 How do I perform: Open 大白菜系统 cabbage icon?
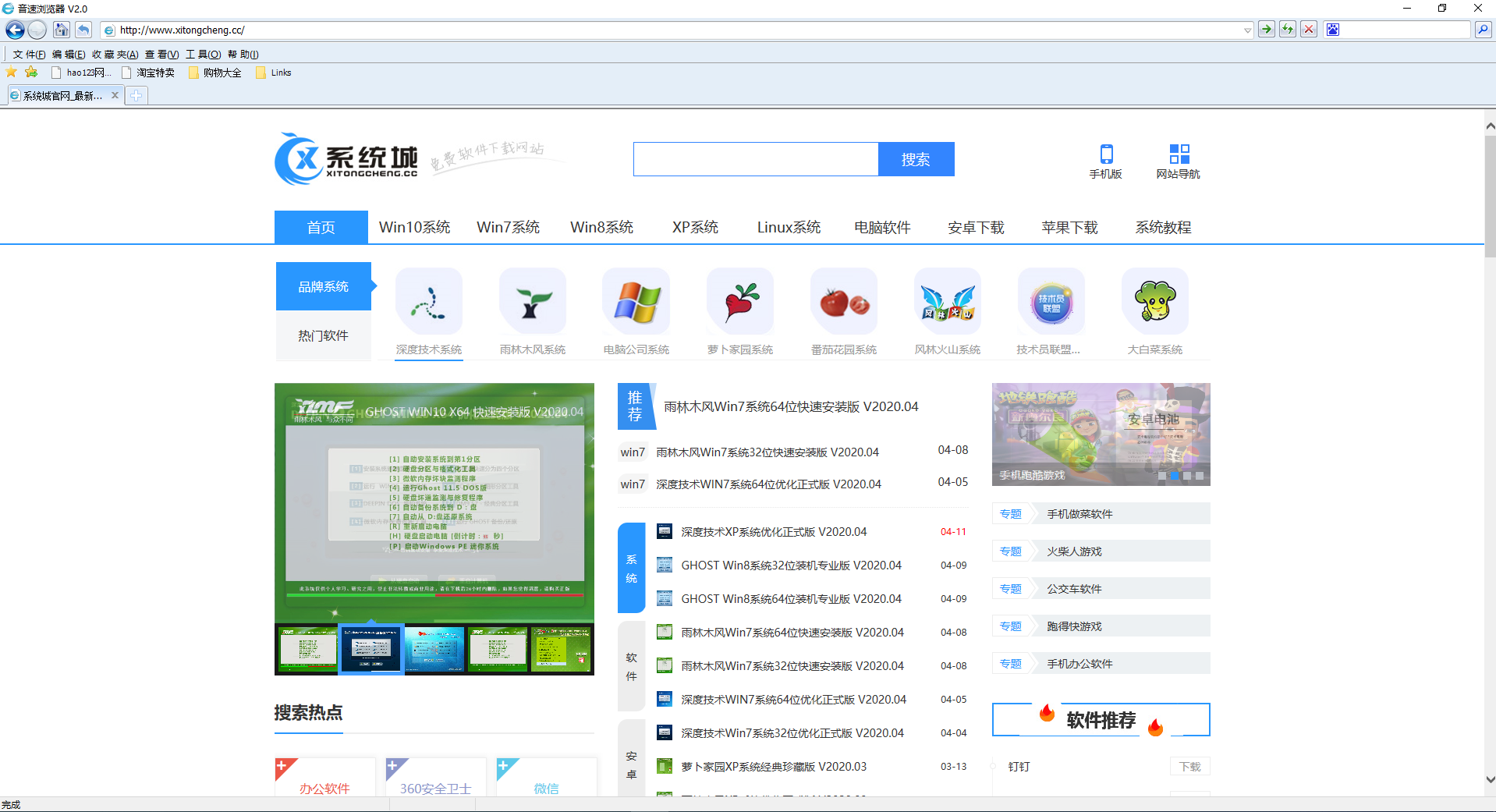point(1155,301)
